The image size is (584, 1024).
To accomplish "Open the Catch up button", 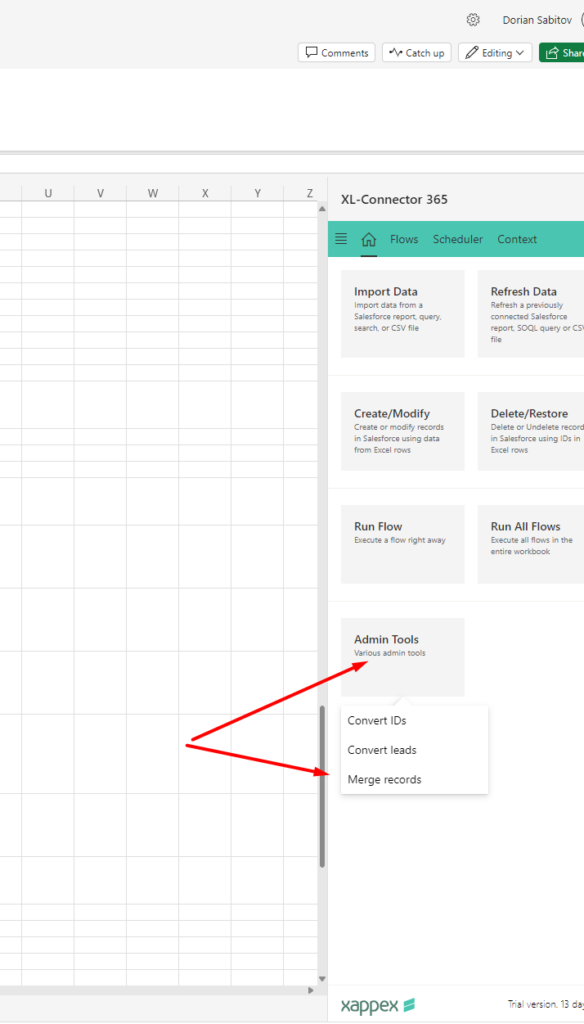I will click(417, 53).
